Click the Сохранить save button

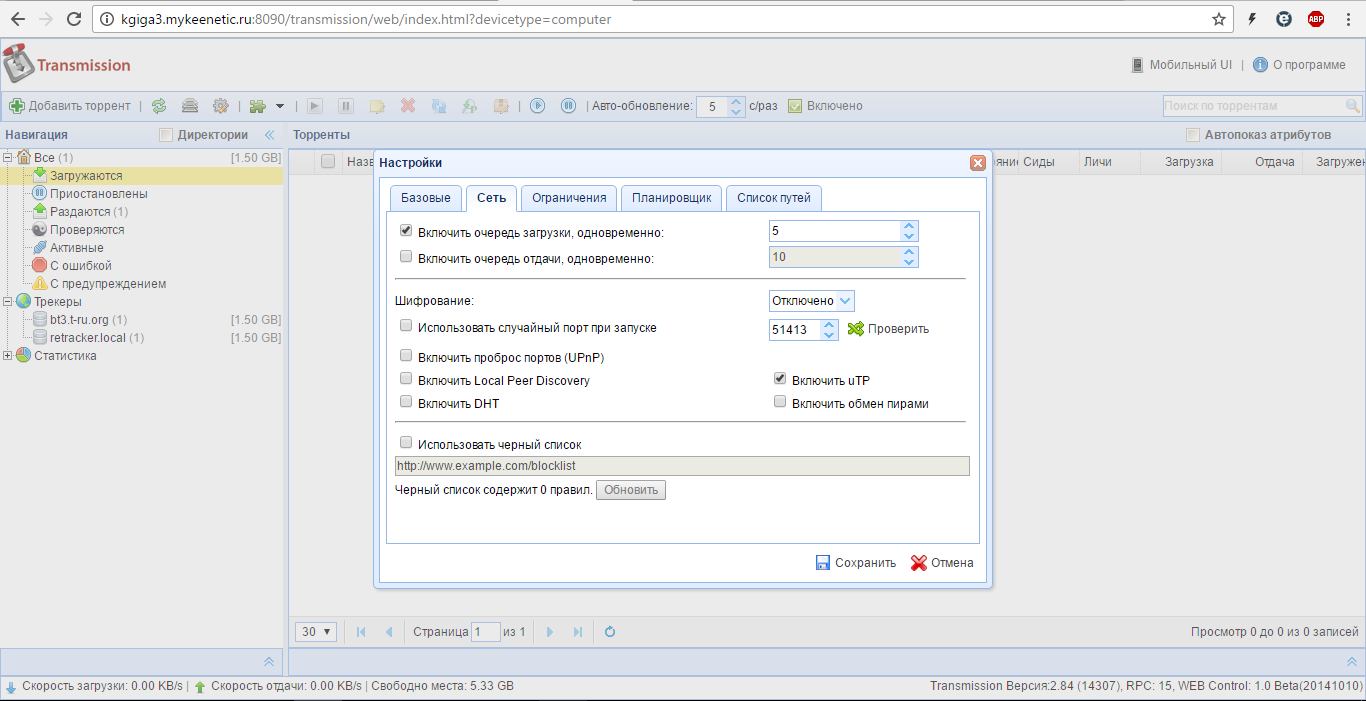855,563
